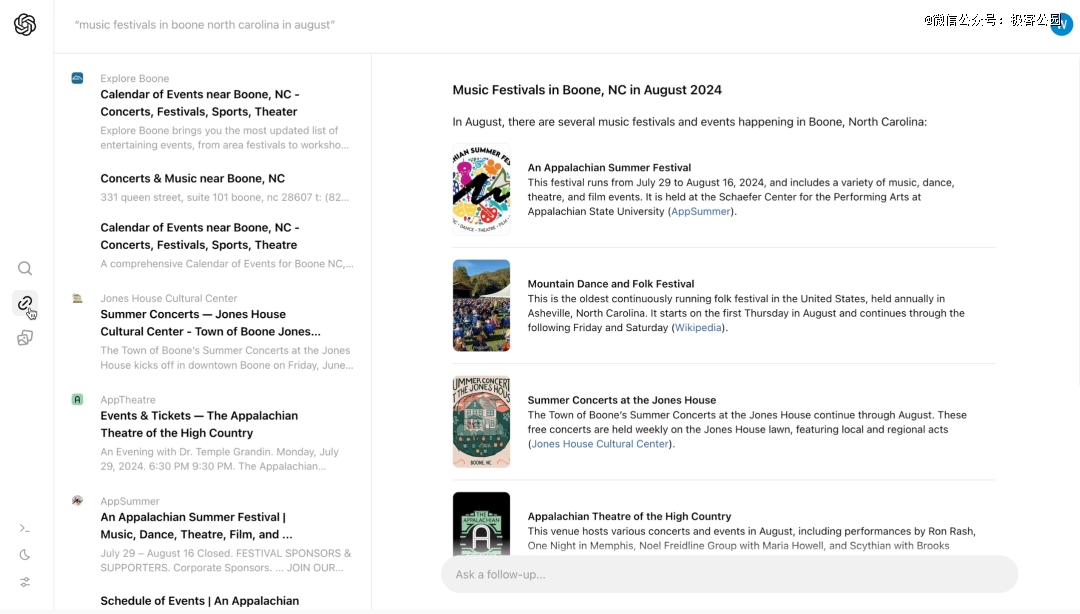Click the search query field at the top
The width and height of the screenshot is (1080, 614).
pyautogui.click(x=205, y=25)
